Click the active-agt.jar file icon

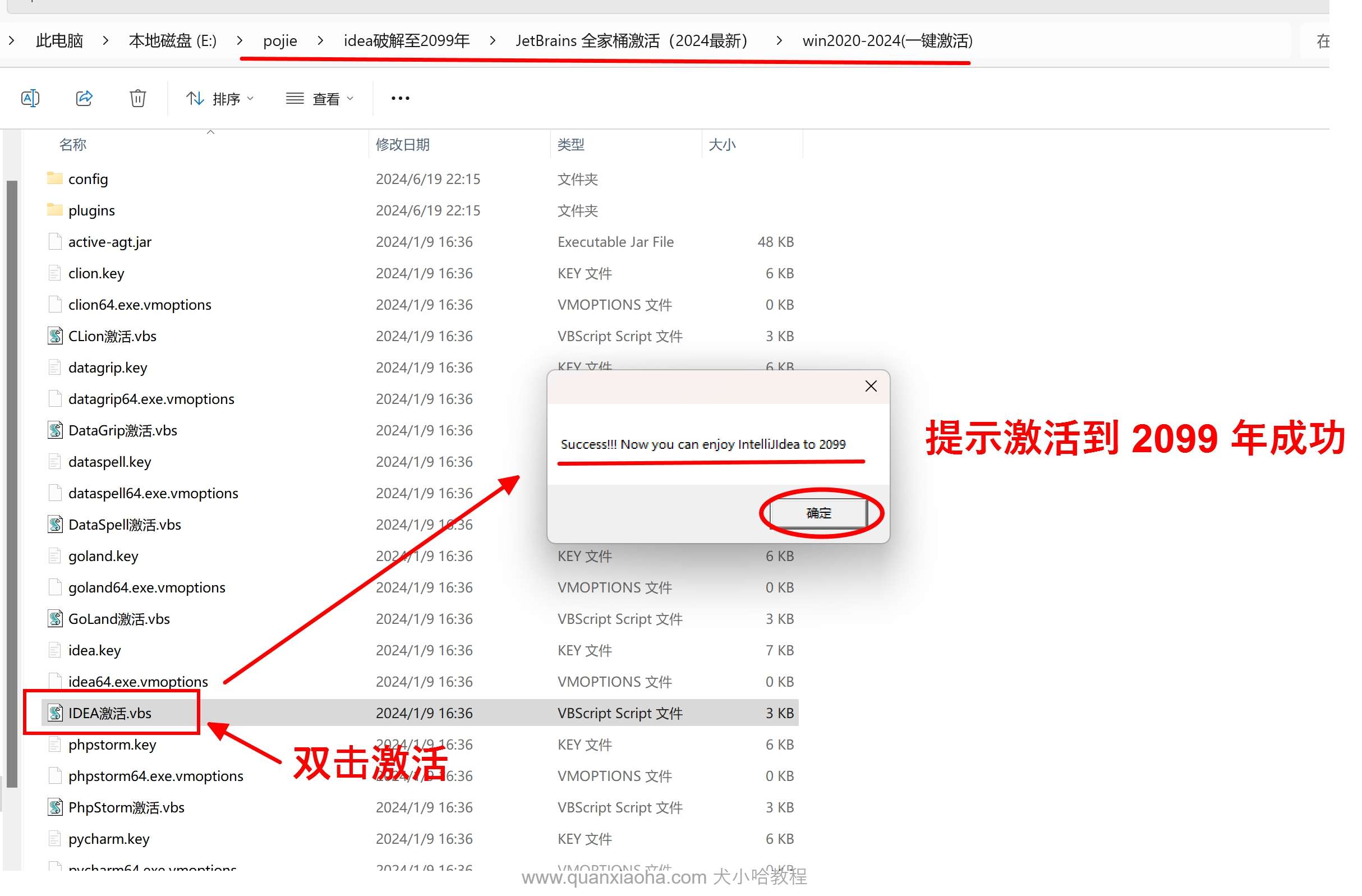[54, 241]
